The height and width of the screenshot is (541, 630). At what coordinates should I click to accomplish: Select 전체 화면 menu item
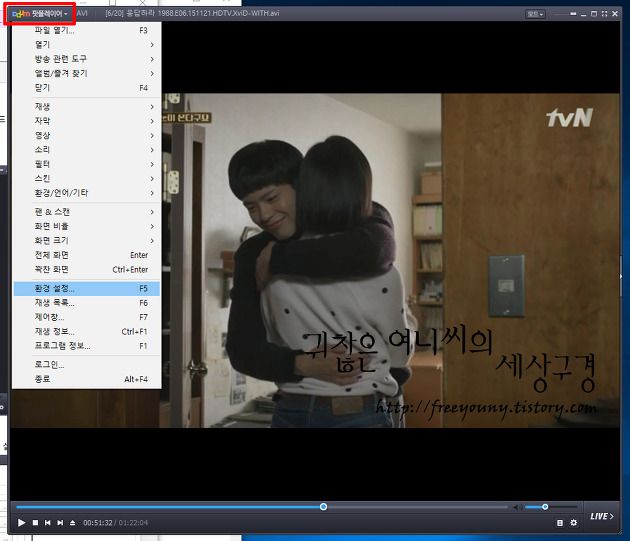87,255
